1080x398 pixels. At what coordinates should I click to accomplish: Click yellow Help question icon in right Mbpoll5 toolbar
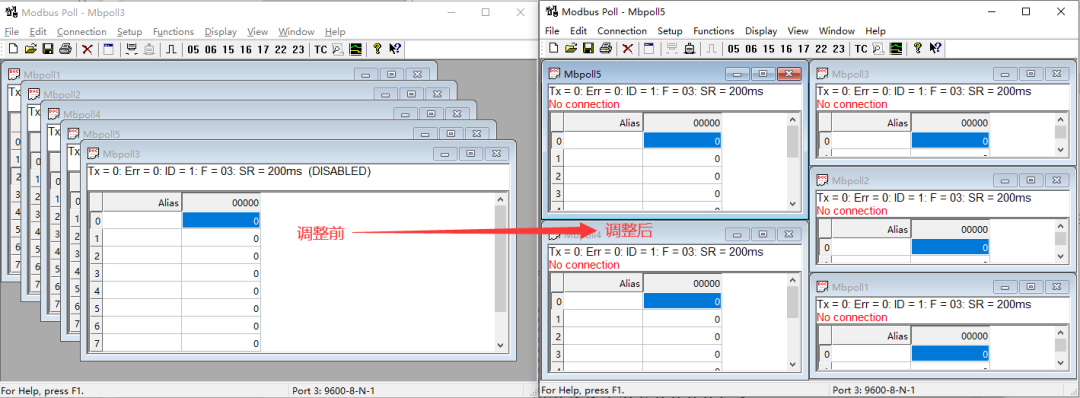[x=918, y=48]
